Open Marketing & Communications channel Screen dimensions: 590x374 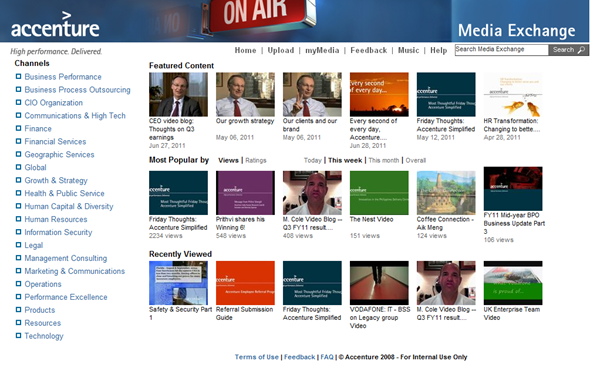pyautogui.click(x=75, y=271)
